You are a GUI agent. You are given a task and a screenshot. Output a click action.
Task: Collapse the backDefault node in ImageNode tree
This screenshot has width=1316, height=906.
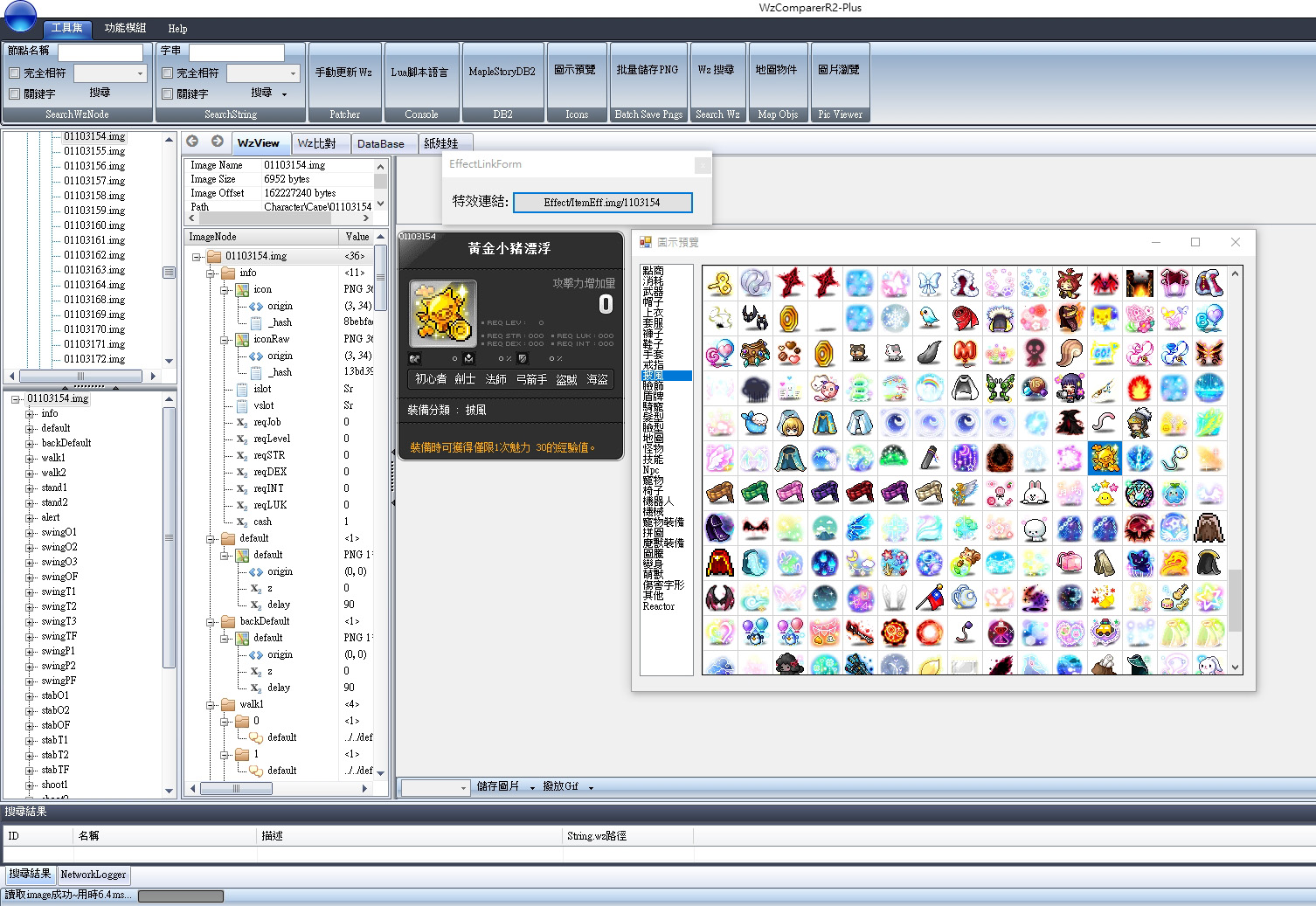(211, 622)
